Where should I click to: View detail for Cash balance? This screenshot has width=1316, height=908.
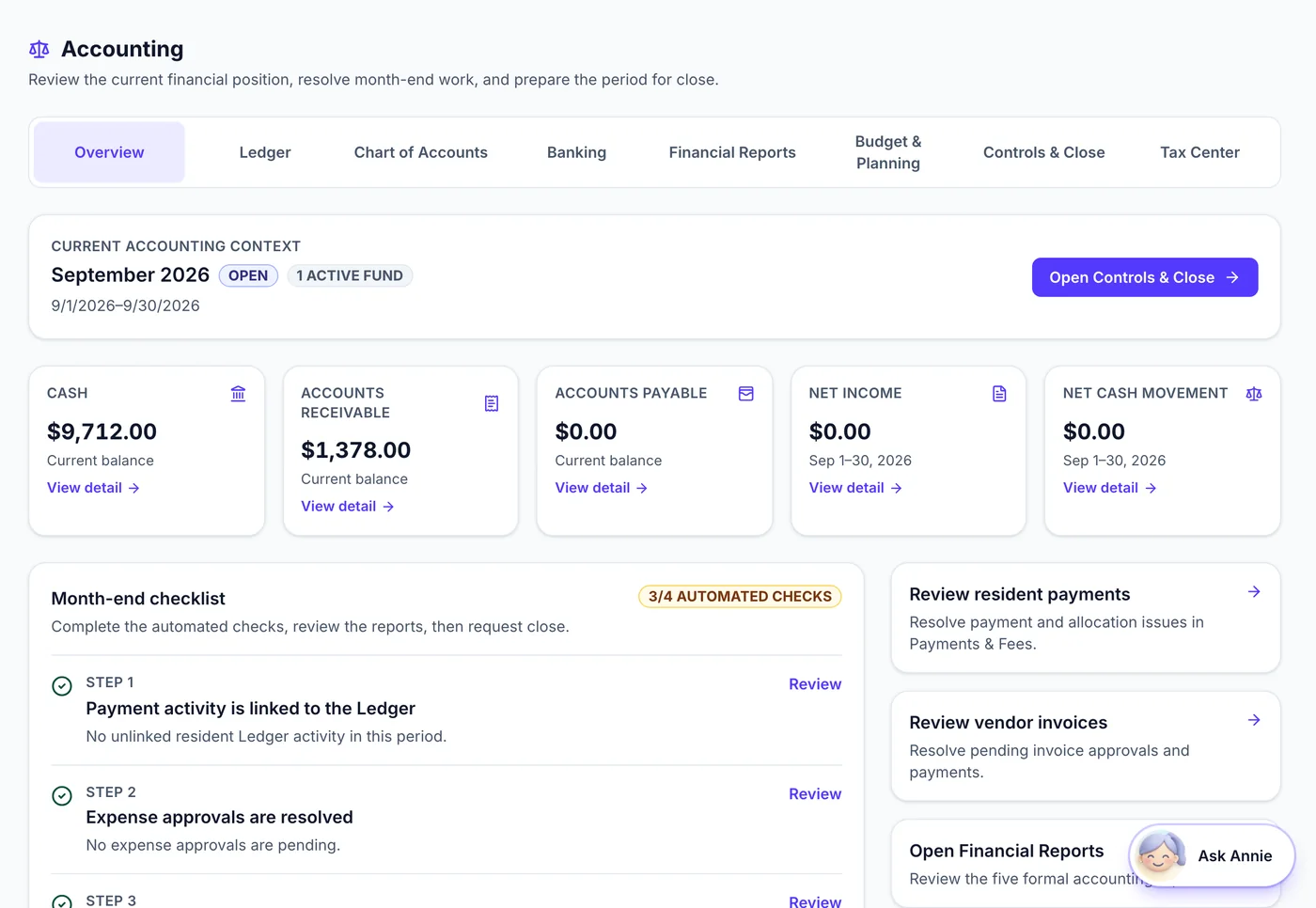[93, 488]
